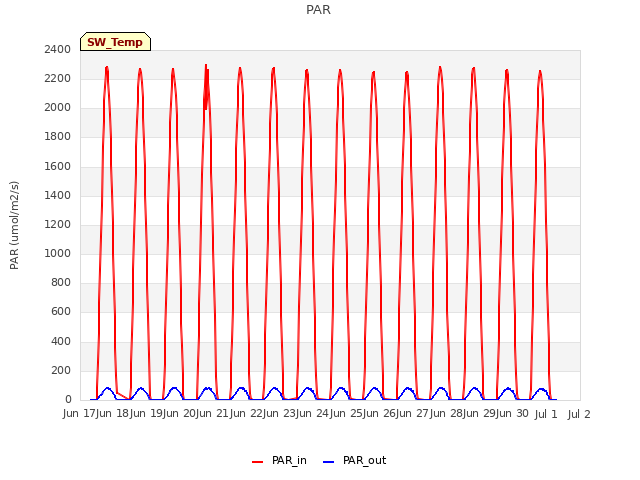
Task: Click the Jun 30 x-axis date label
Action: [x=513, y=414]
